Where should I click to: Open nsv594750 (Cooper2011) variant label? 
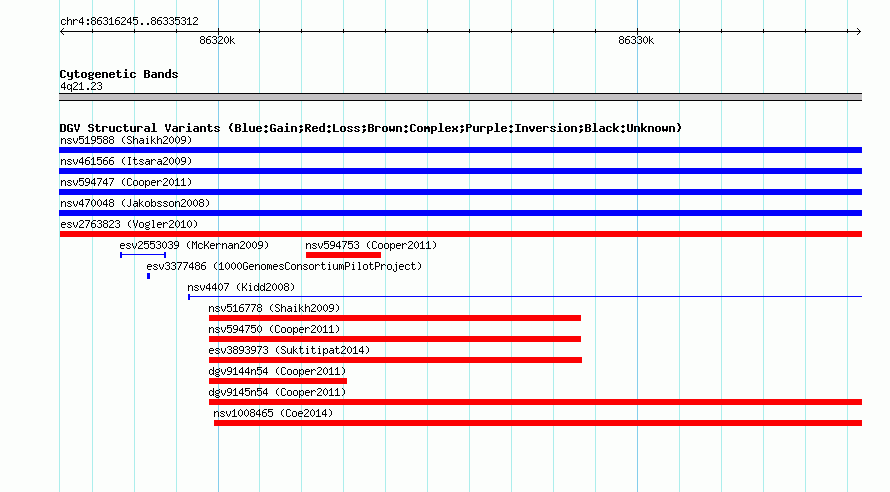tap(274, 329)
